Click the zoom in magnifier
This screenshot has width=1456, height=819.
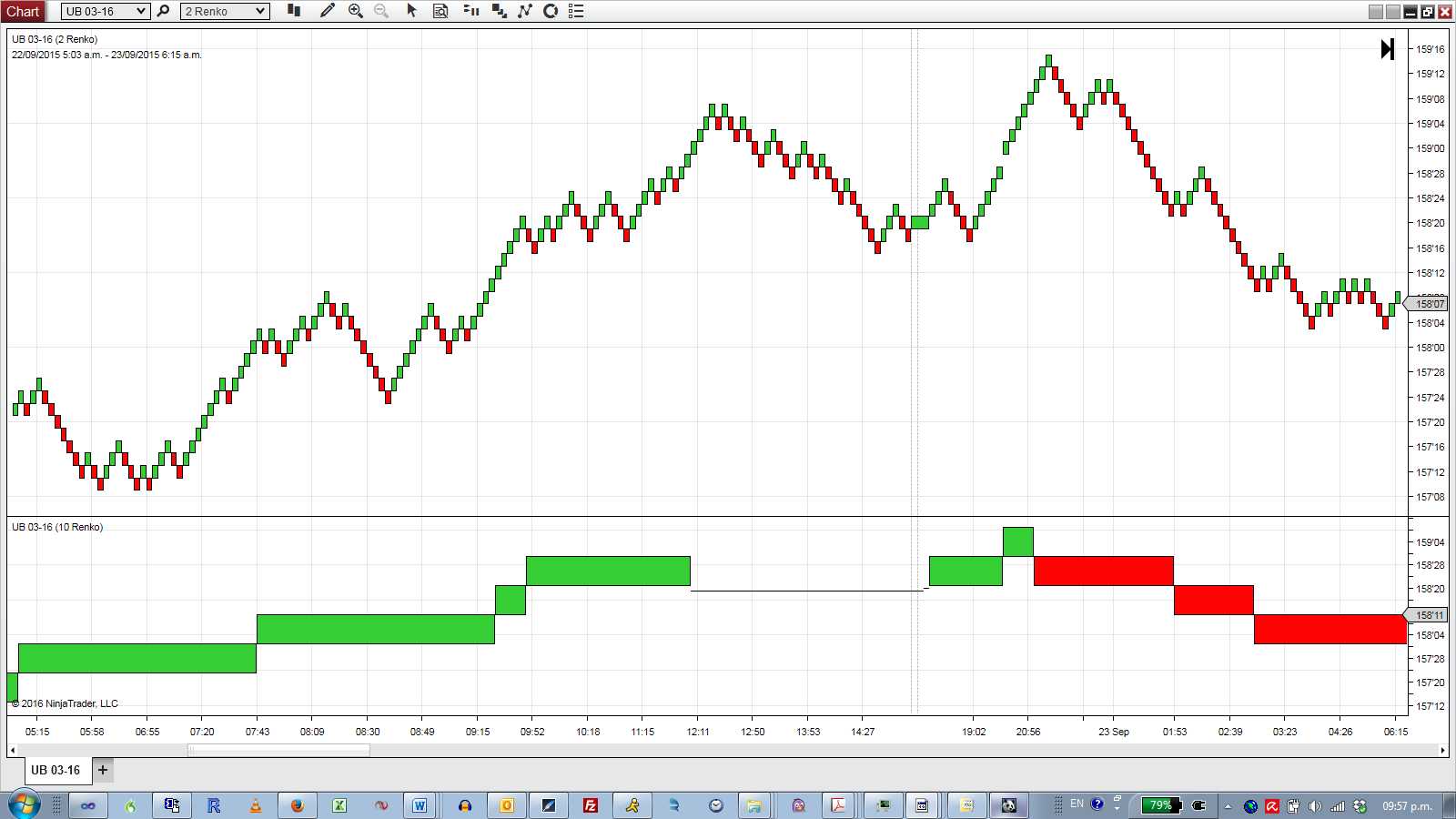356,11
